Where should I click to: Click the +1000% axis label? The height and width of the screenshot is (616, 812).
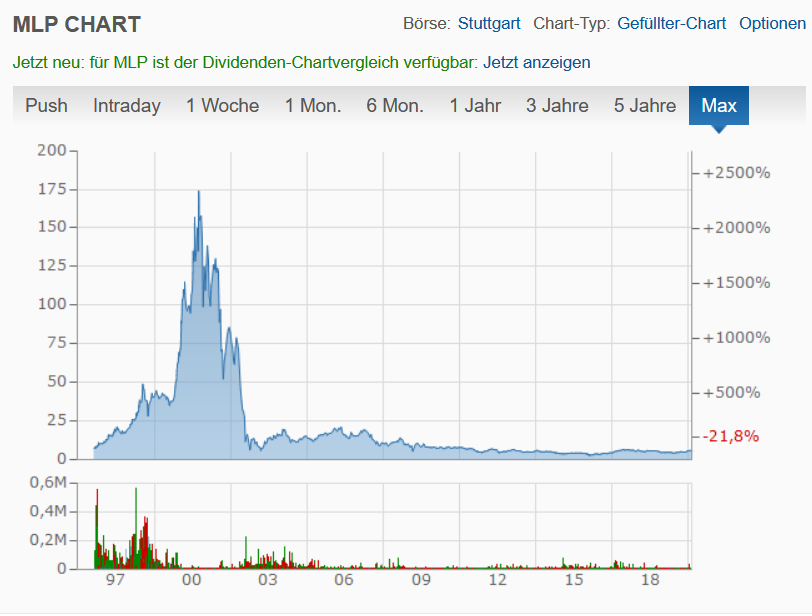click(x=736, y=338)
